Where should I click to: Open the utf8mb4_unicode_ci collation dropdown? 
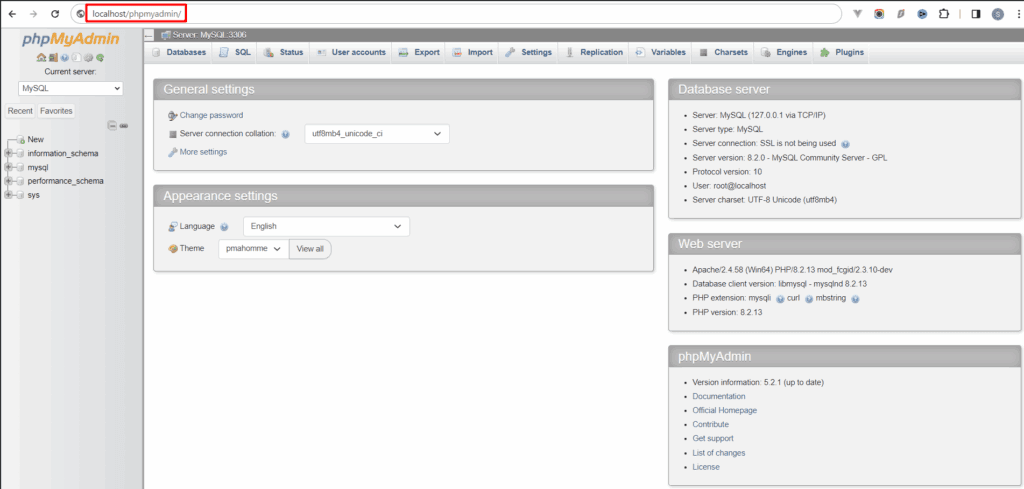coord(376,133)
